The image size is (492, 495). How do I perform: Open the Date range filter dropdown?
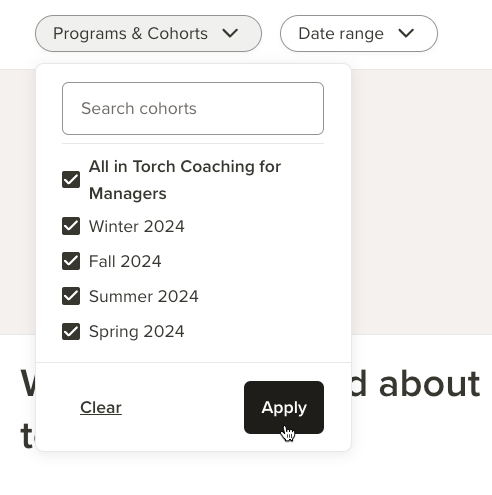pos(359,33)
